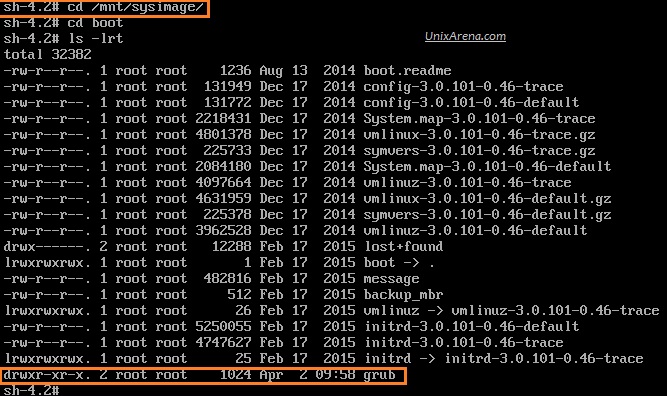
Task: Click file size 225378
Action: [x=228, y=215]
